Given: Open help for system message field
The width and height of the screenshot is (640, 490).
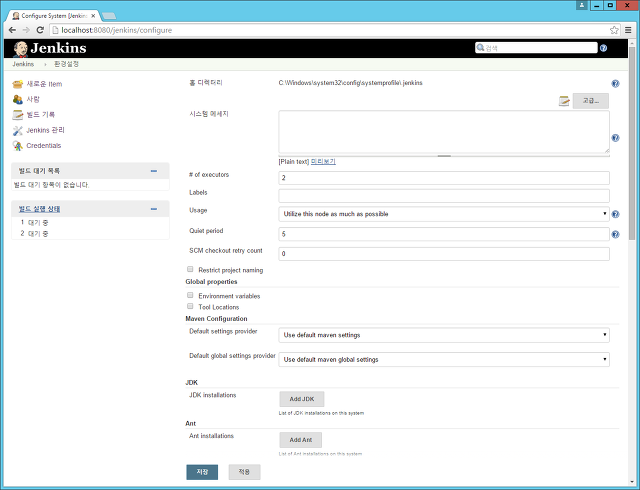Looking at the screenshot, I should click(x=615, y=138).
